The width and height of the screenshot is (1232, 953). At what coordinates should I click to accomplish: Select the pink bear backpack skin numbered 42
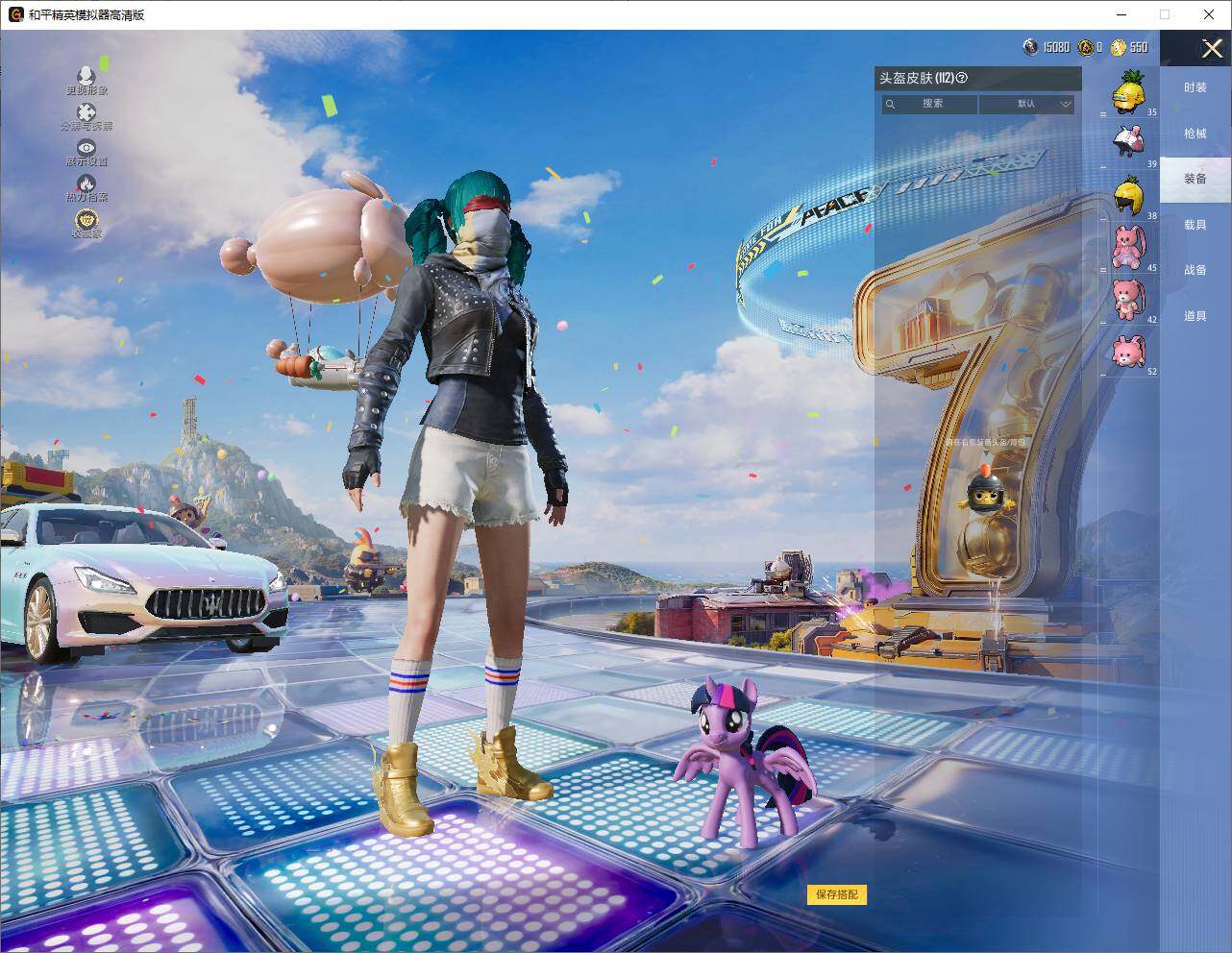click(x=1131, y=299)
